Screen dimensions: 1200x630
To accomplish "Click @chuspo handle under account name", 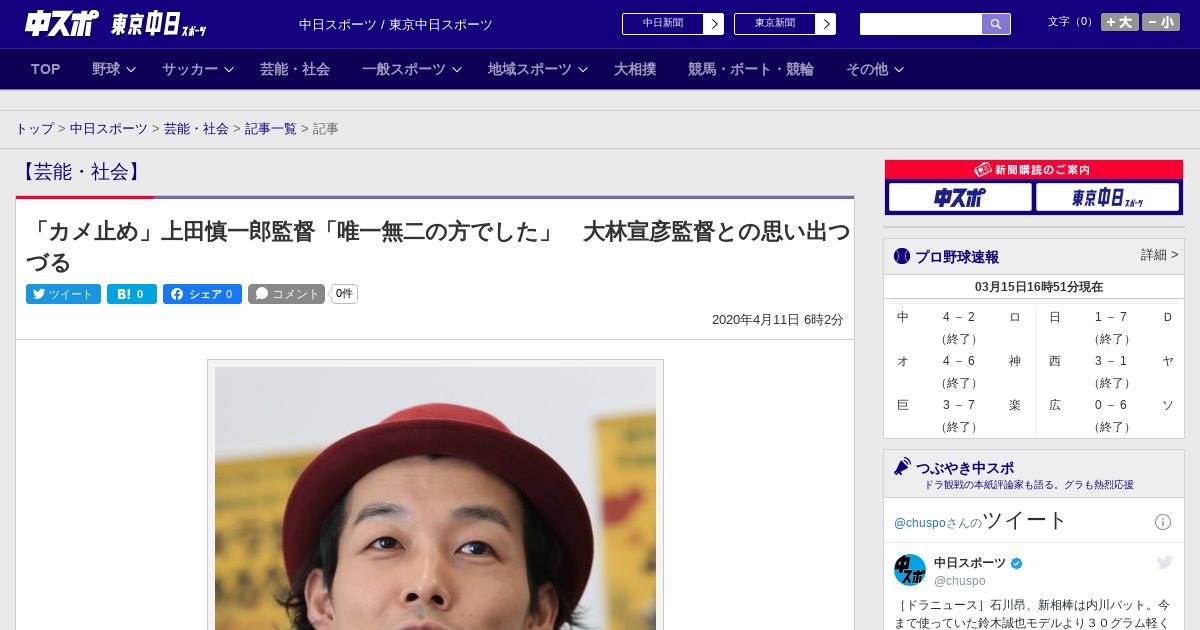I will [960, 581].
